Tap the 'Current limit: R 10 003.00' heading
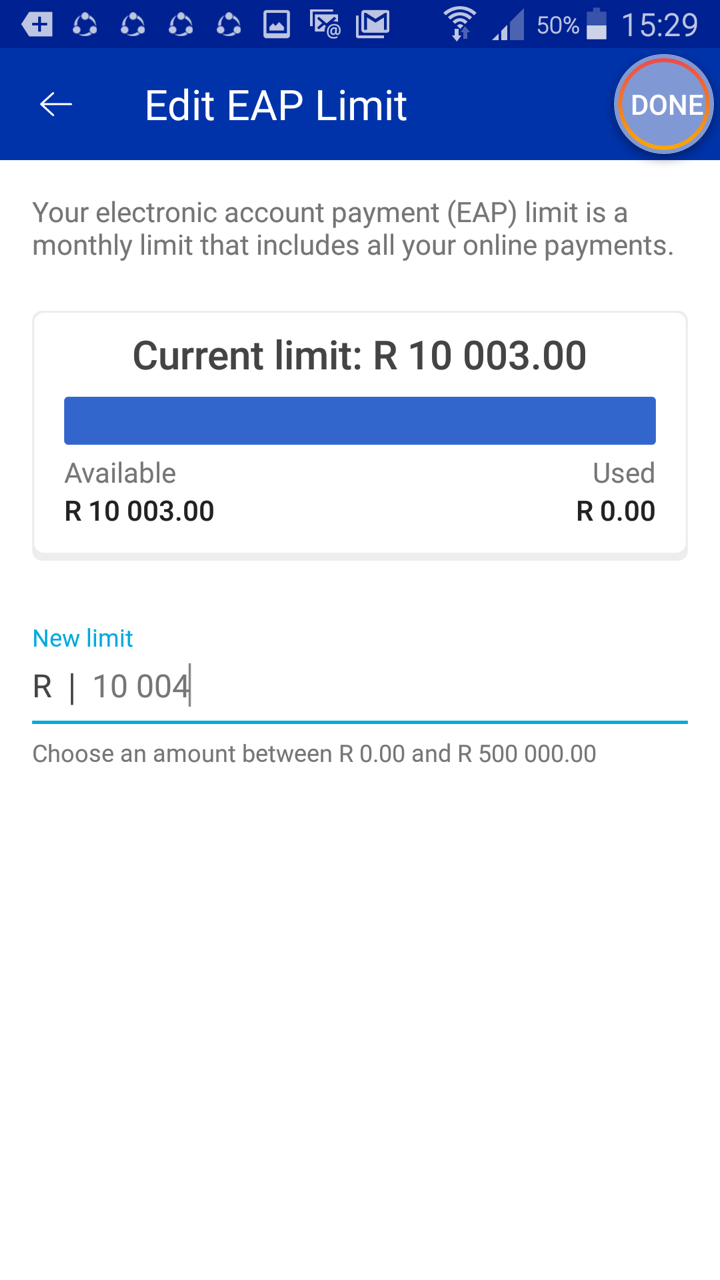The width and height of the screenshot is (720, 1280). point(360,356)
